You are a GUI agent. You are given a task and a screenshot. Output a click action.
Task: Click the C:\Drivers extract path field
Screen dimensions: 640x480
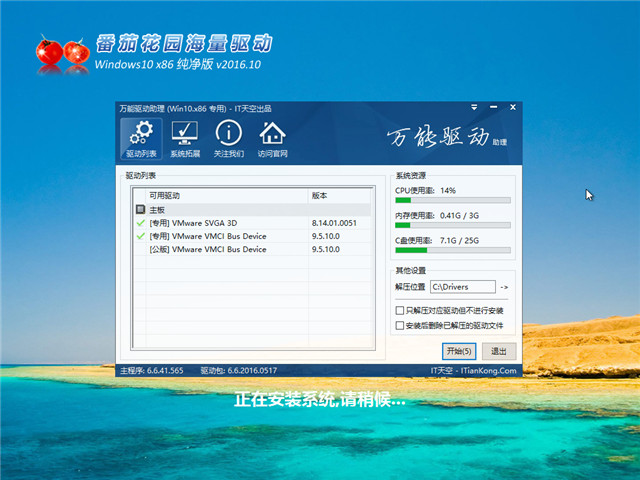pos(463,287)
